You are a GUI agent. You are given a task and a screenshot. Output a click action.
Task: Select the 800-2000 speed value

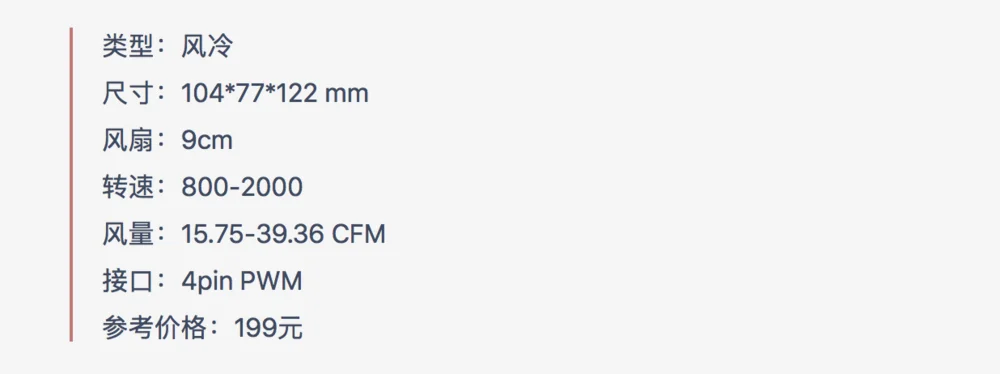242,188
